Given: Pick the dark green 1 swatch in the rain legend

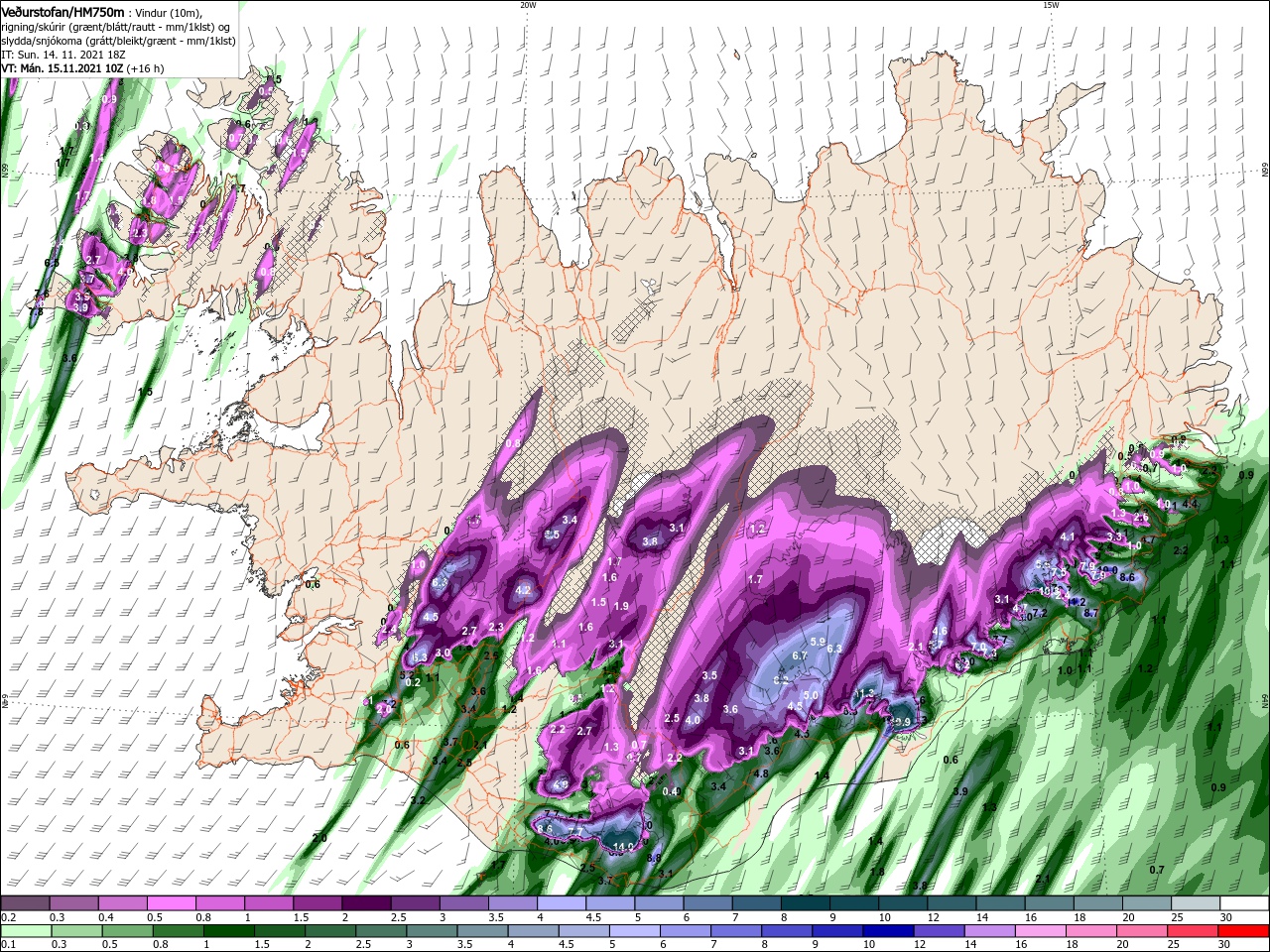Looking at the screenshot, I should pyautogui.click(x=229, y=931).
